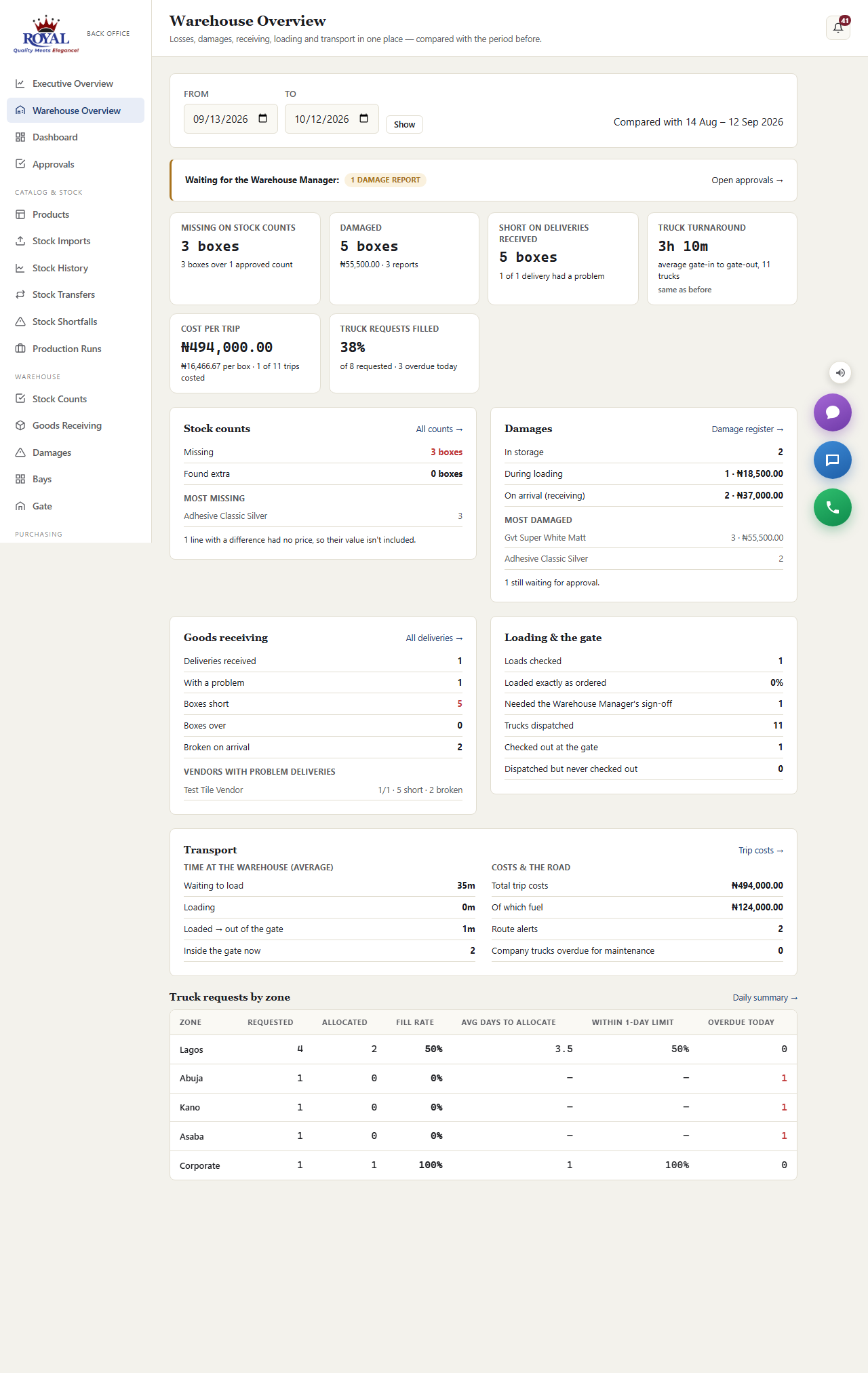Open Stock Counts in sidebar
Viewport: 868px width, 1373px height.
(75, 399)
